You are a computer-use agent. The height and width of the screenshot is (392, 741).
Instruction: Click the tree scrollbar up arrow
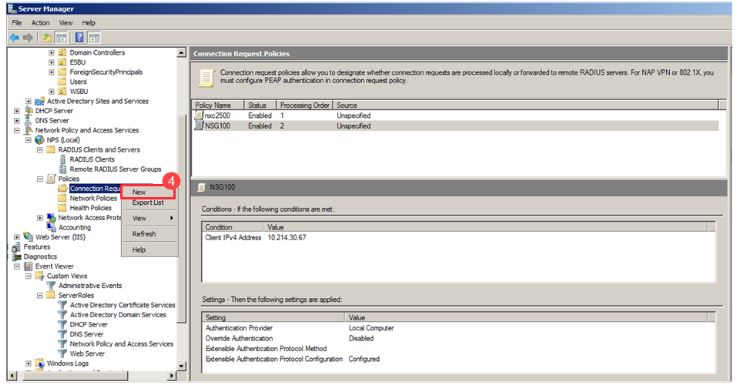pyautogui.click(x=181, y=53)
